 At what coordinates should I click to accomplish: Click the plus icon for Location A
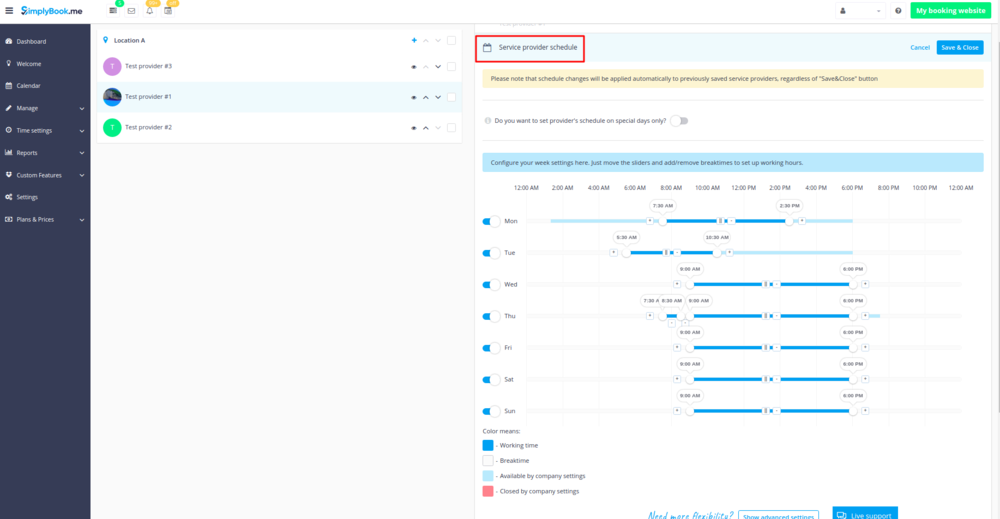pyautogui.click(x=414, y=40)
